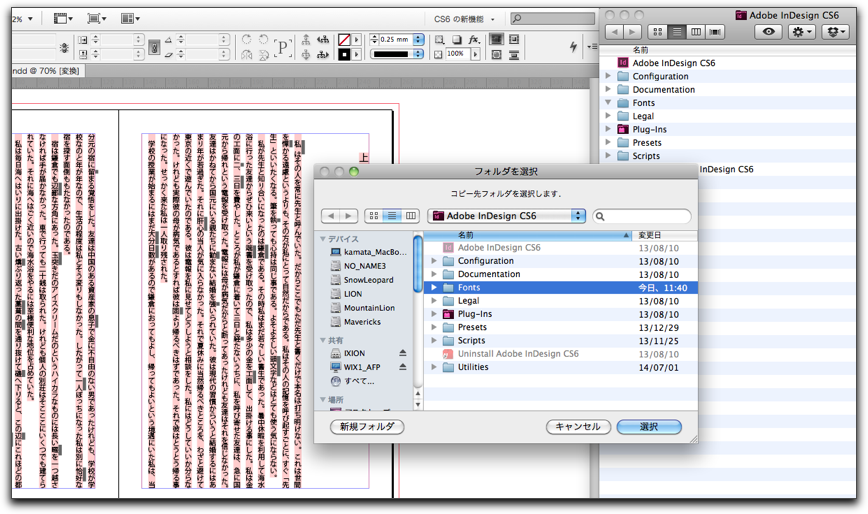Open the control panel flyout menu icon
The width and height of the screenshot is (868, 514).
point(590,47)
